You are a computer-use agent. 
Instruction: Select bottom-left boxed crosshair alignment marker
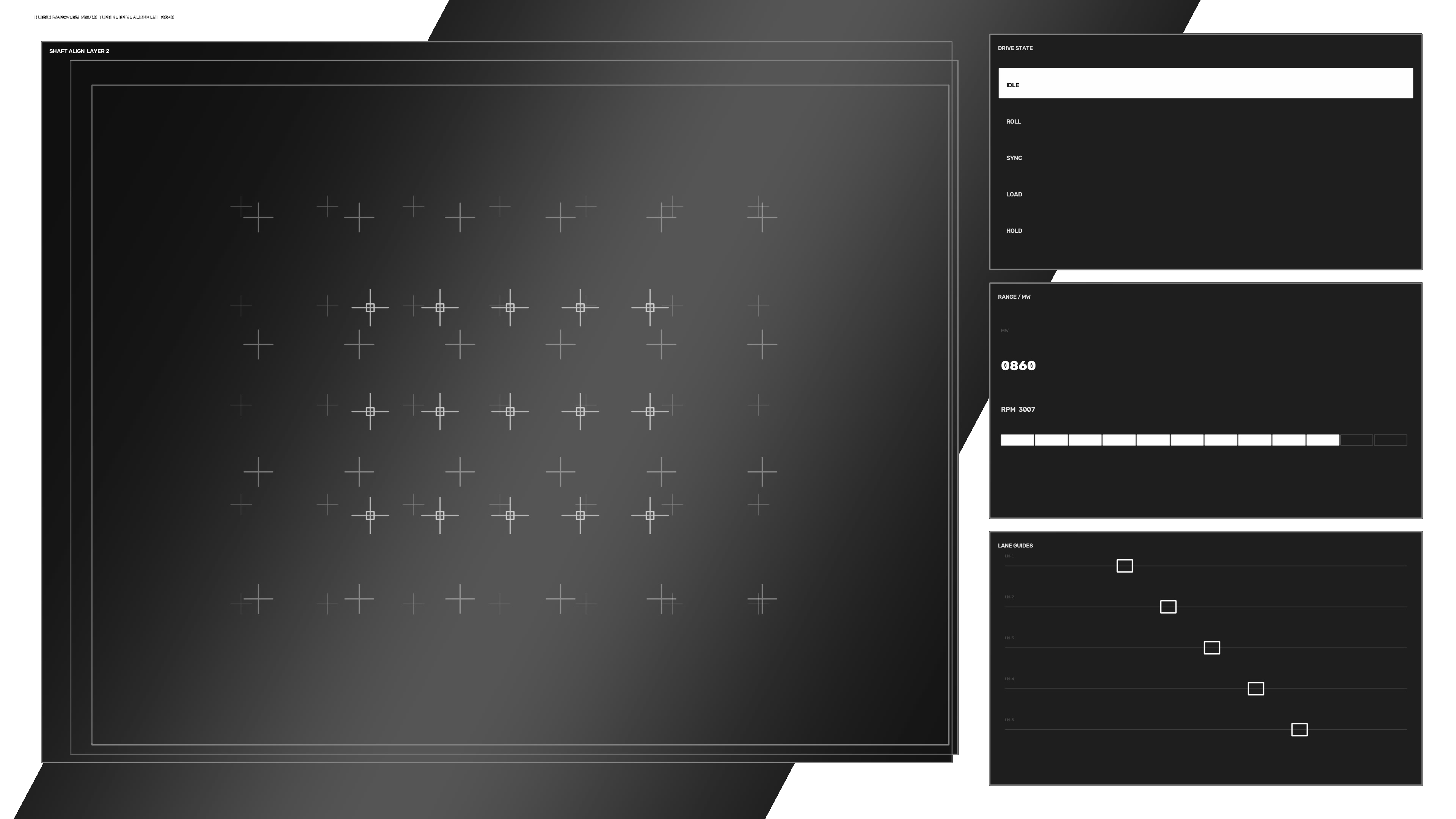point(370,516)
